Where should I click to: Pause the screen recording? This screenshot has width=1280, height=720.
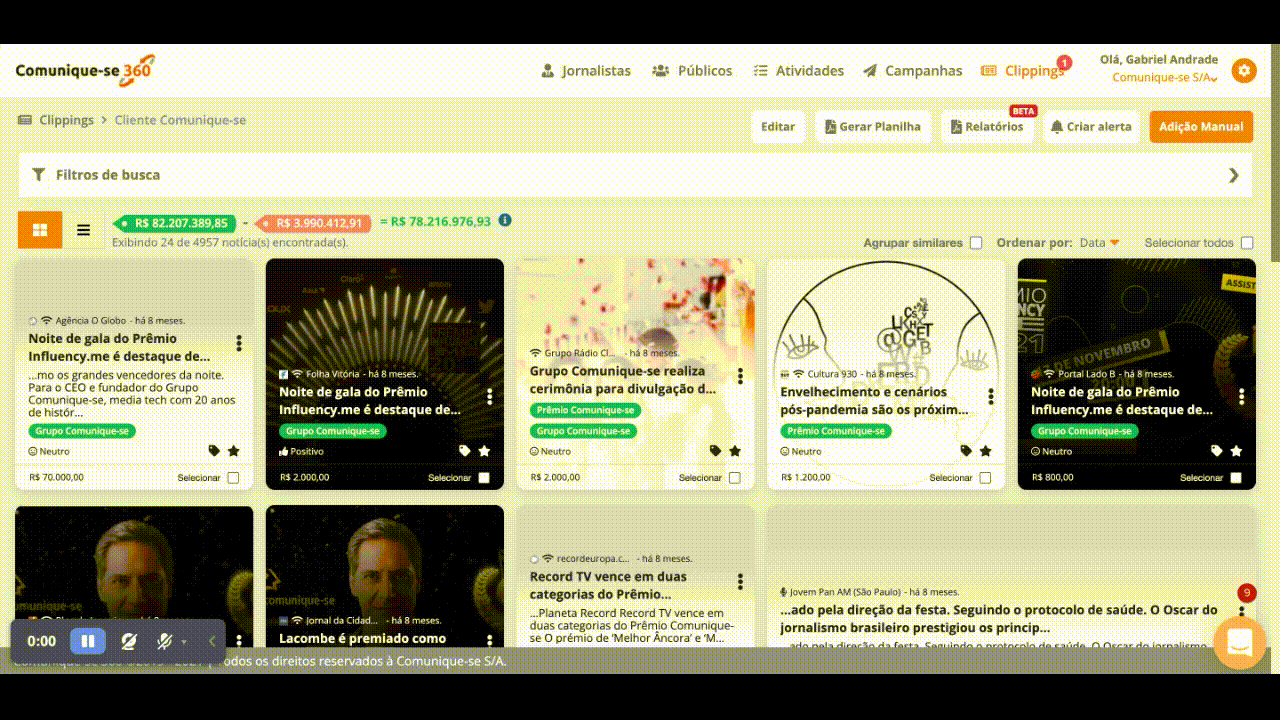[87, 641]
